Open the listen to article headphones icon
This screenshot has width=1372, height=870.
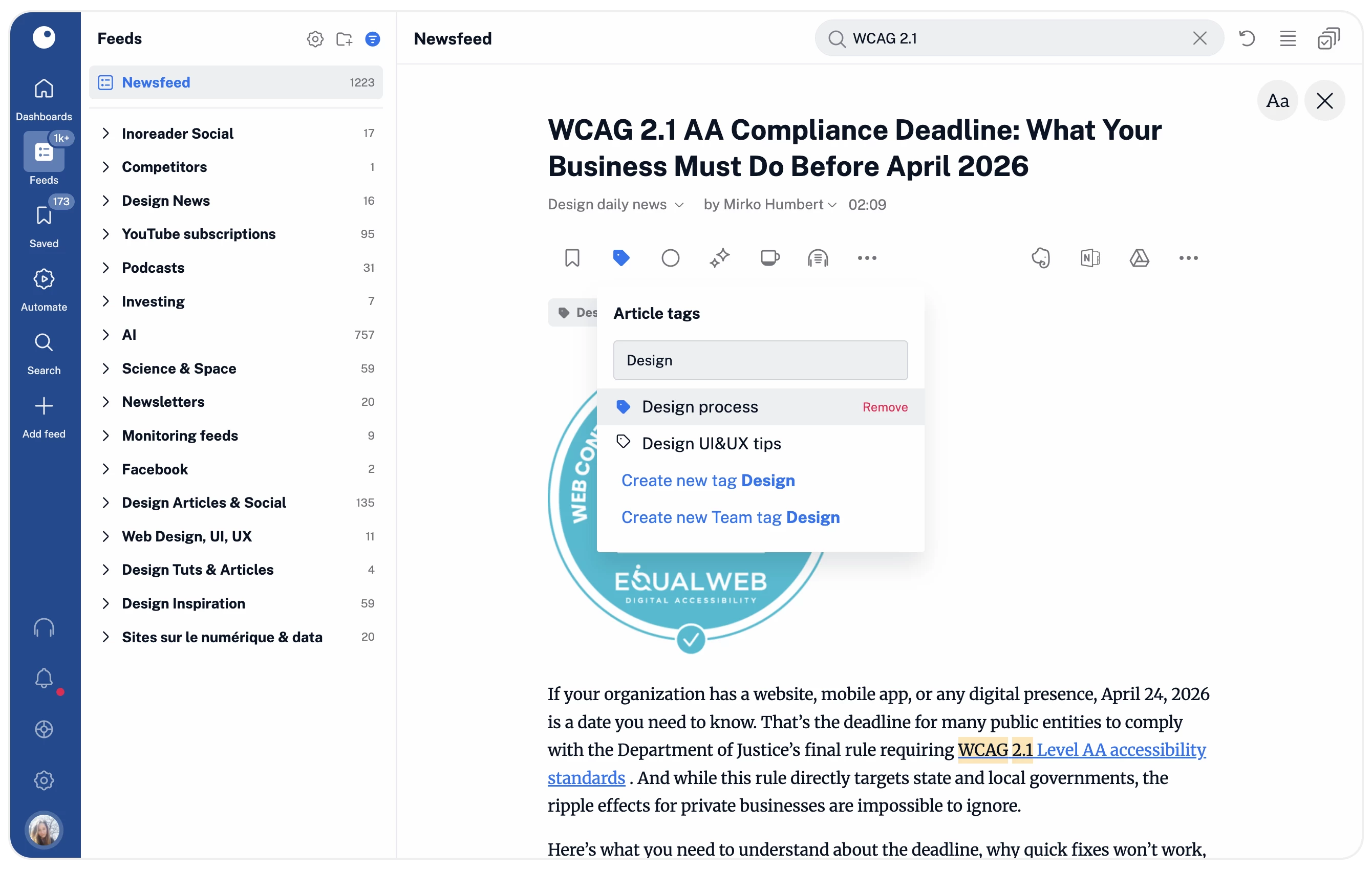pyautogui.click(x=818, y=258)
